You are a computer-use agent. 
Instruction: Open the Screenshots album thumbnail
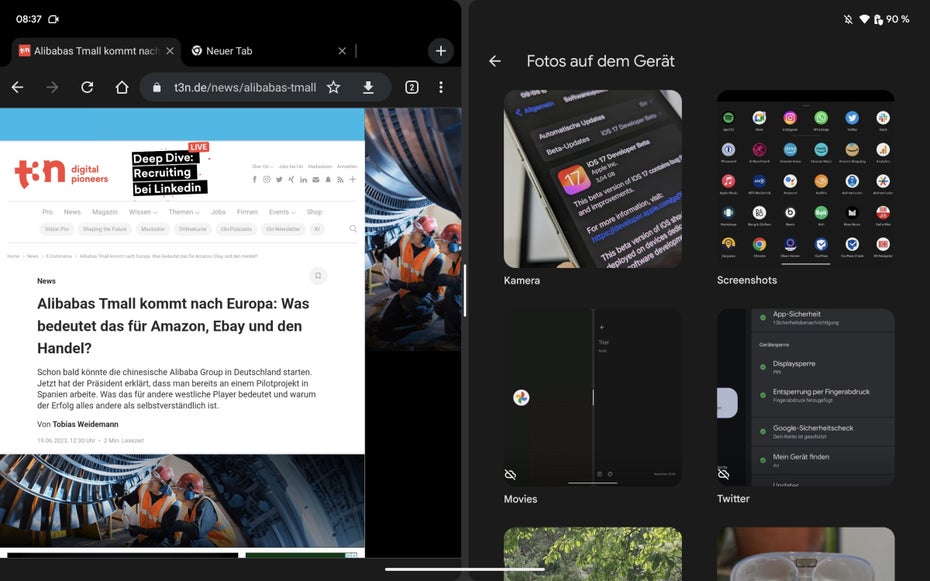pyautogui.click(x=805, y=179)
